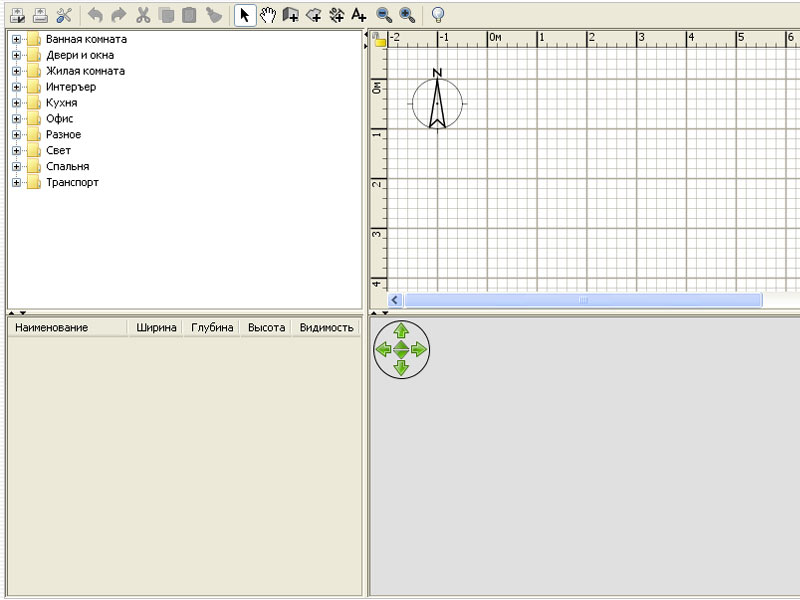800x600 pixels.
Task: Sort by the Видимость column header
Action: (327, 328)
